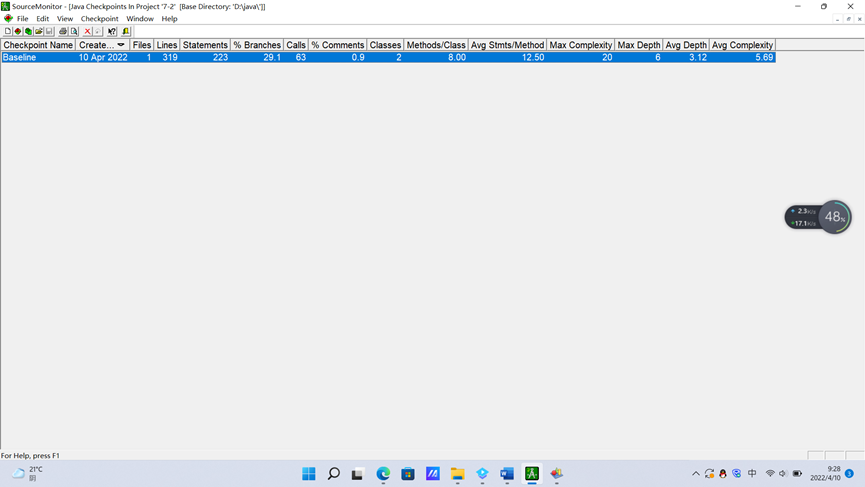
Task: Restore the inner document window
Action: 848,19
